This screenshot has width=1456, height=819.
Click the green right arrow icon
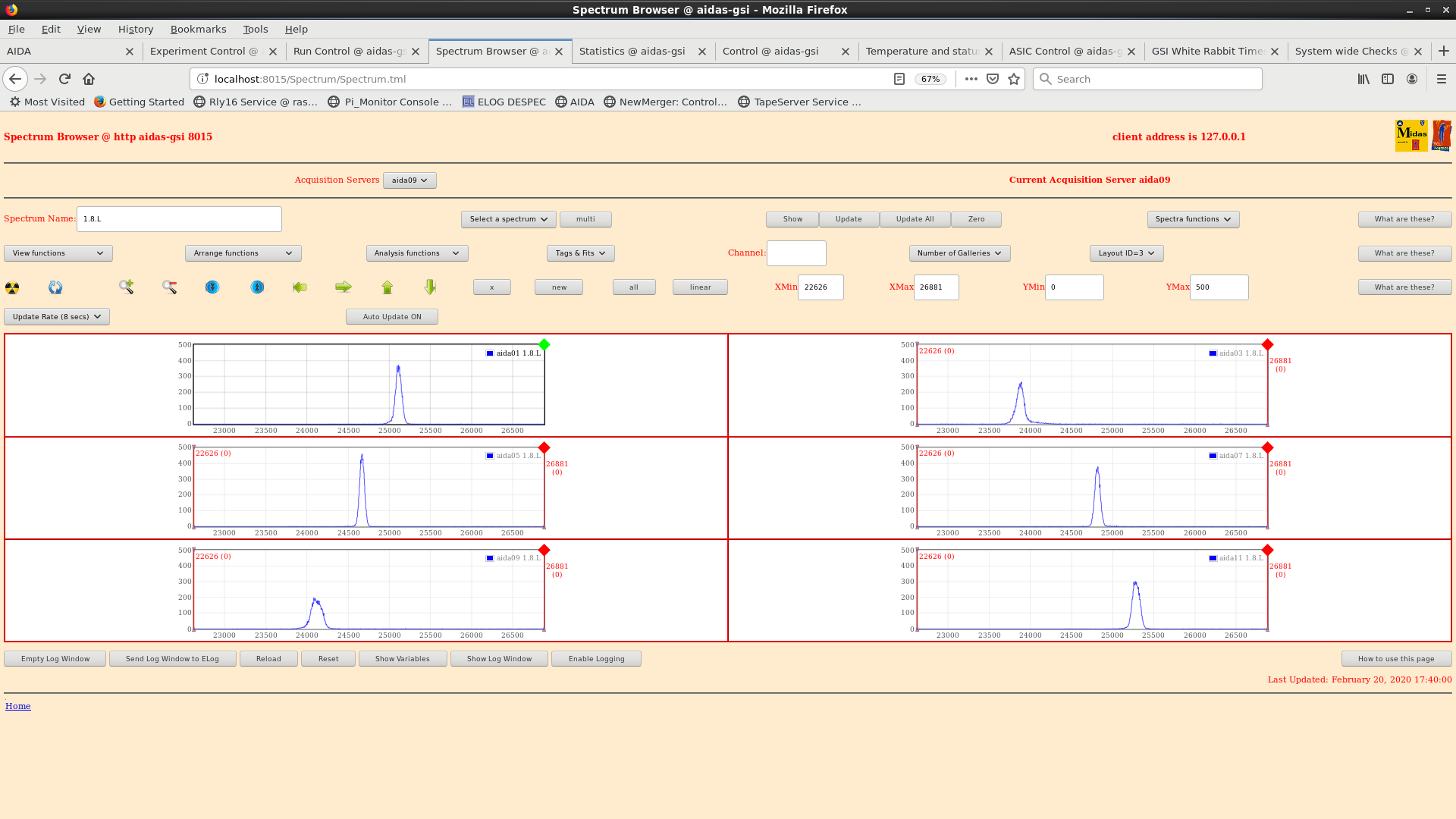[344, 287]
